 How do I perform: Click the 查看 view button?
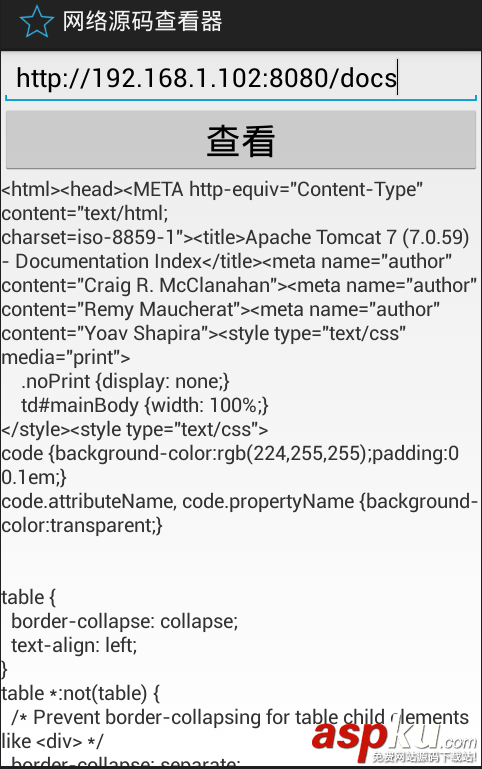(241, 140)
